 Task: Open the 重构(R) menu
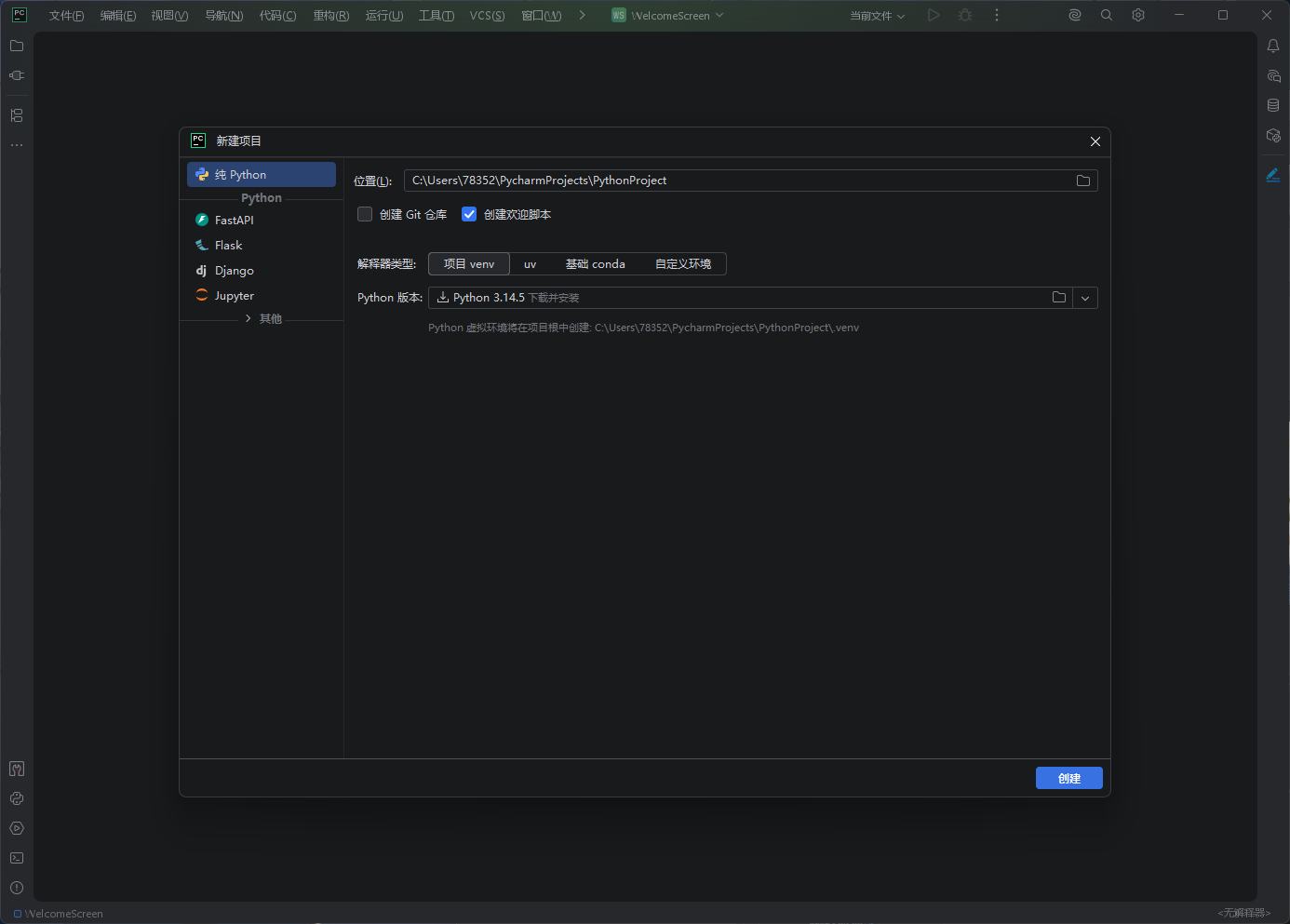[331, 16]
